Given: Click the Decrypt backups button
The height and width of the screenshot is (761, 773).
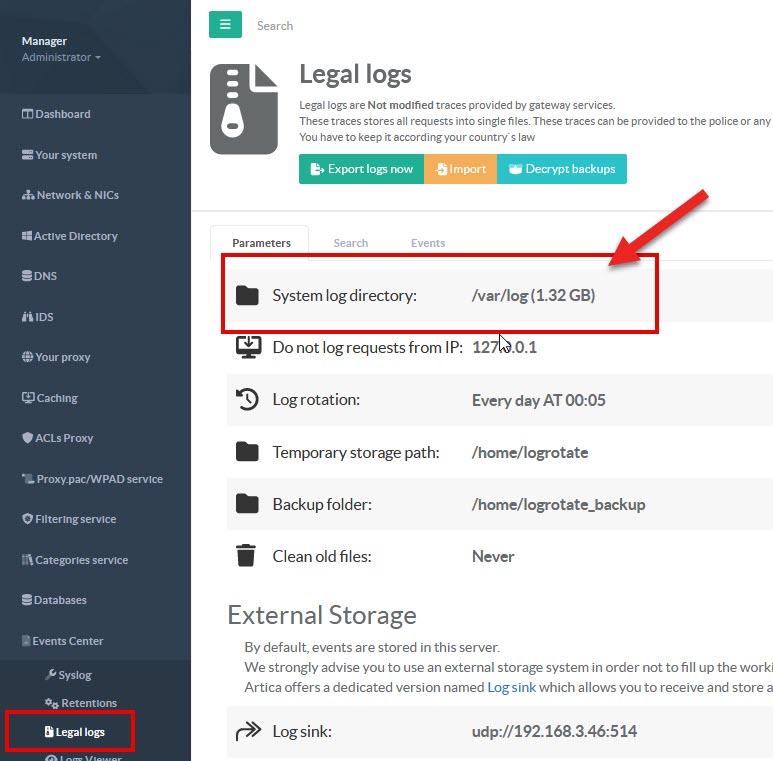Looking at the screenshot, I should [x=562, y=169].
